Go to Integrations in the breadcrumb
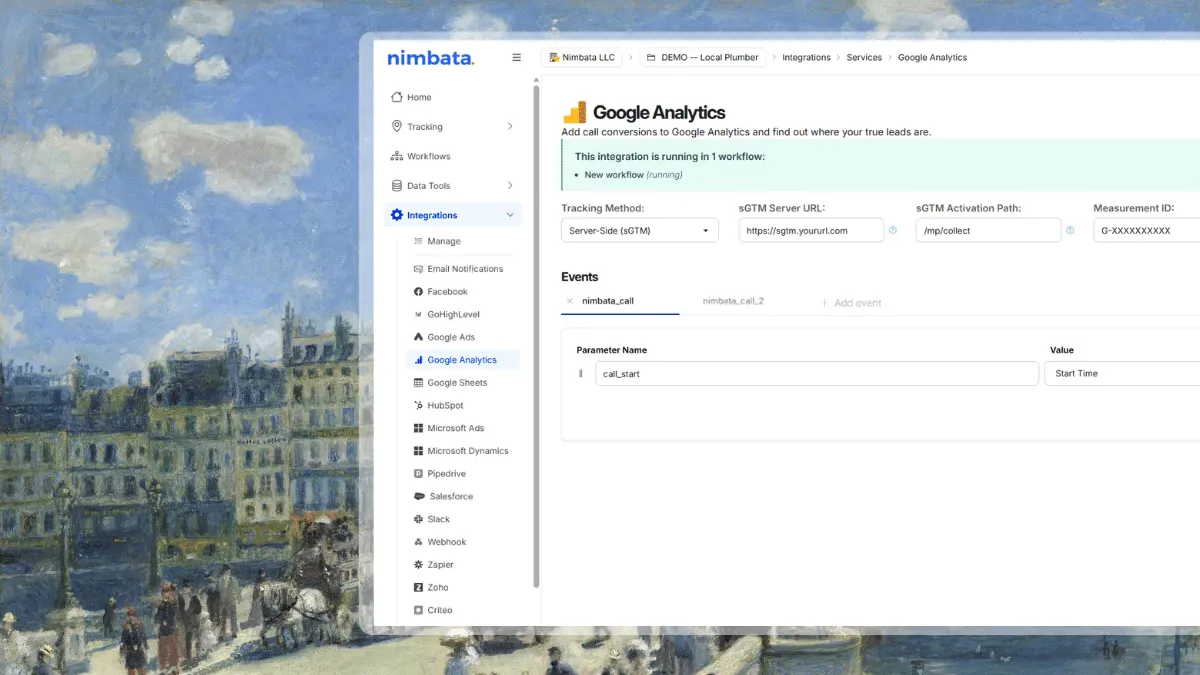Screen dimensions: 1200x675 806,58
